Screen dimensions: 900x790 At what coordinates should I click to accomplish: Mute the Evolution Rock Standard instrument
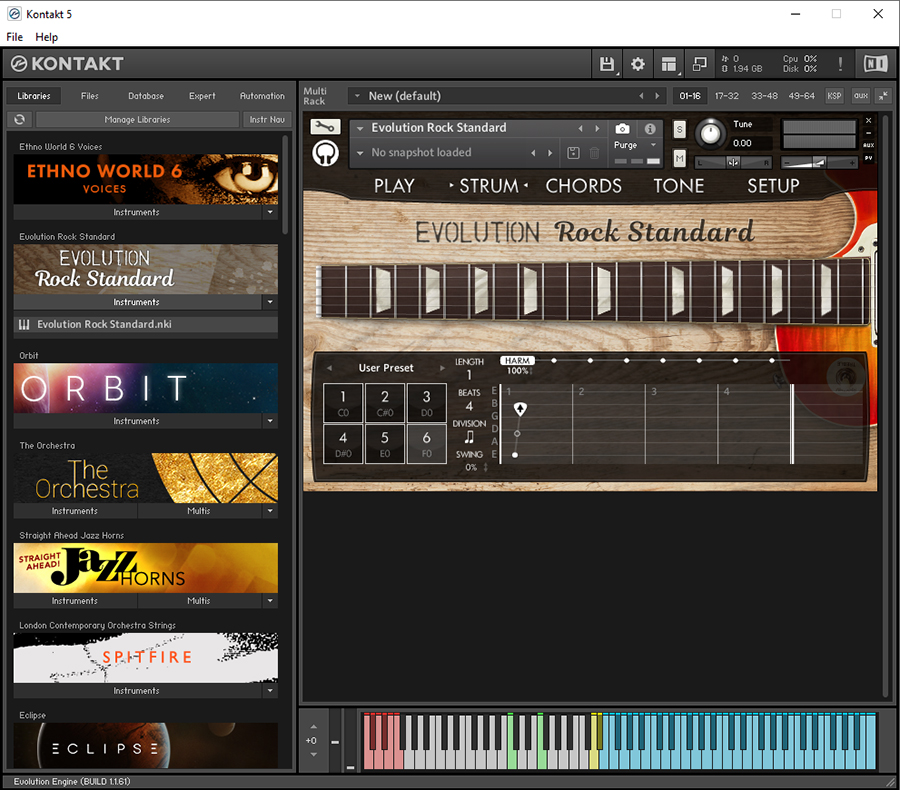point(680,158)
